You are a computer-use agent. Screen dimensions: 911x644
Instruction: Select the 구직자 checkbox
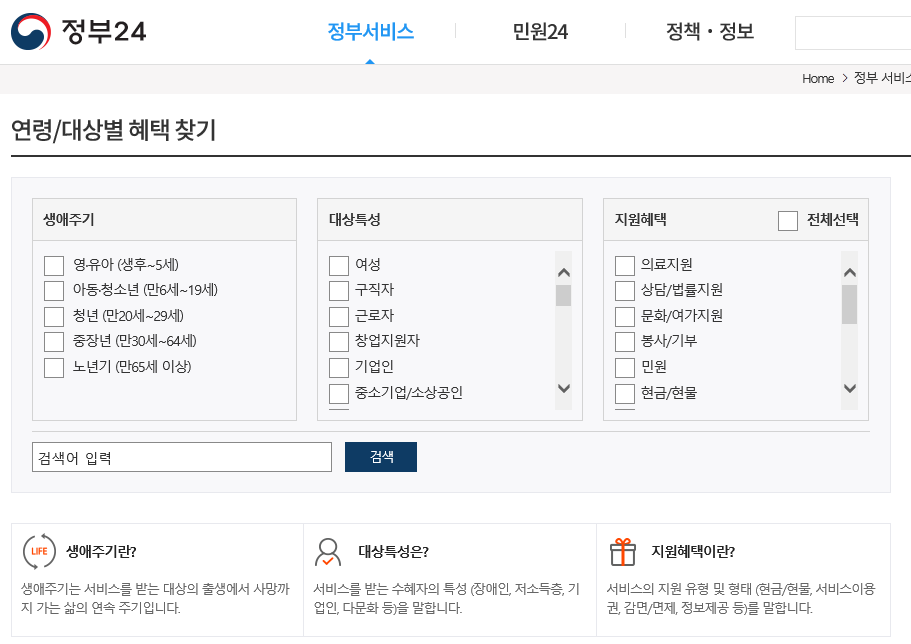tap(339, 290)
